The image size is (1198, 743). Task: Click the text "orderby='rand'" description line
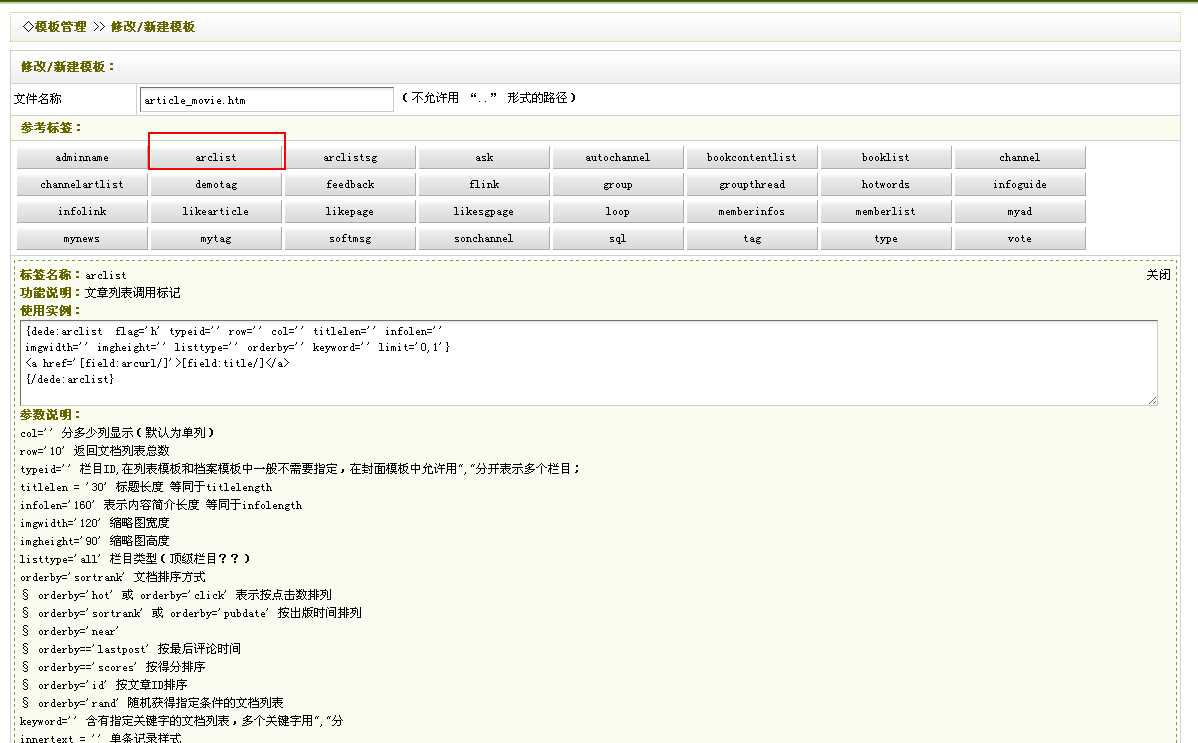pyautogui.click(x=160, y=702)
